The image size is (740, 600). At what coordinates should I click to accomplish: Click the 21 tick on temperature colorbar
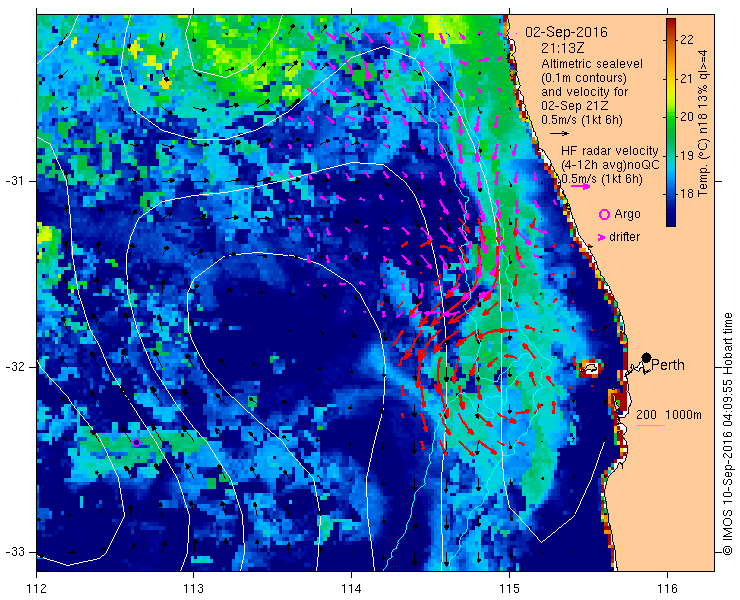tap(687, 78)
